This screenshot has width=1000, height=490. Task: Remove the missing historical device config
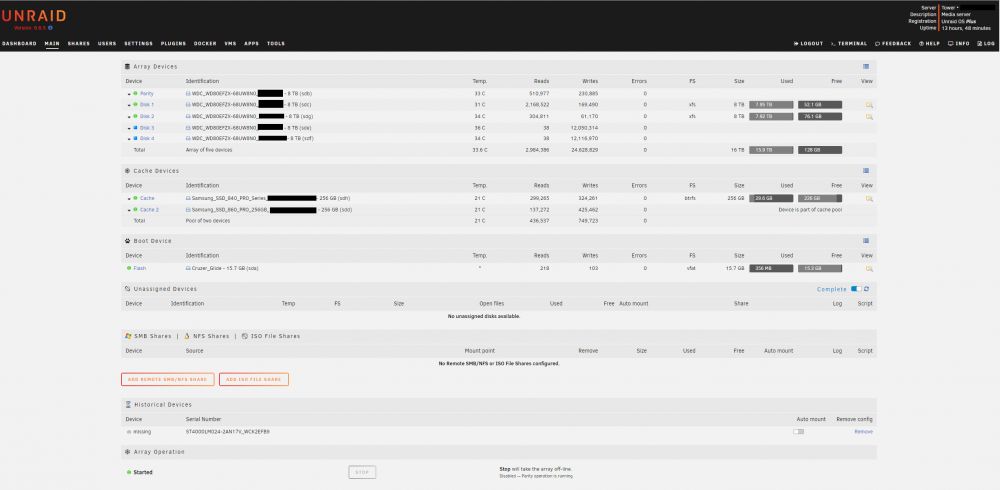point(864,432)
